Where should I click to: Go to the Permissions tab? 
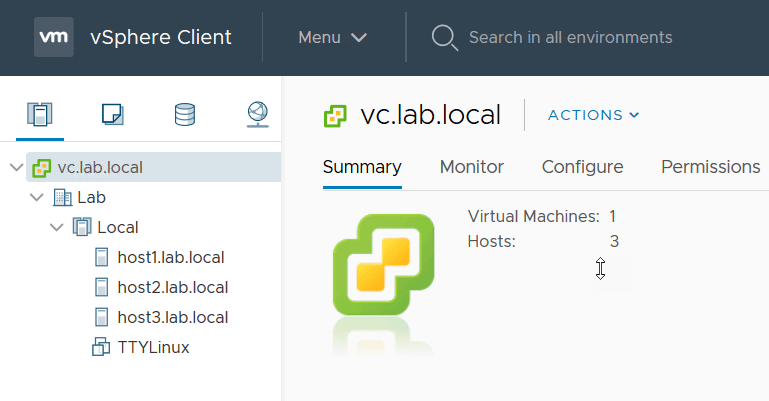click(711, 167)
